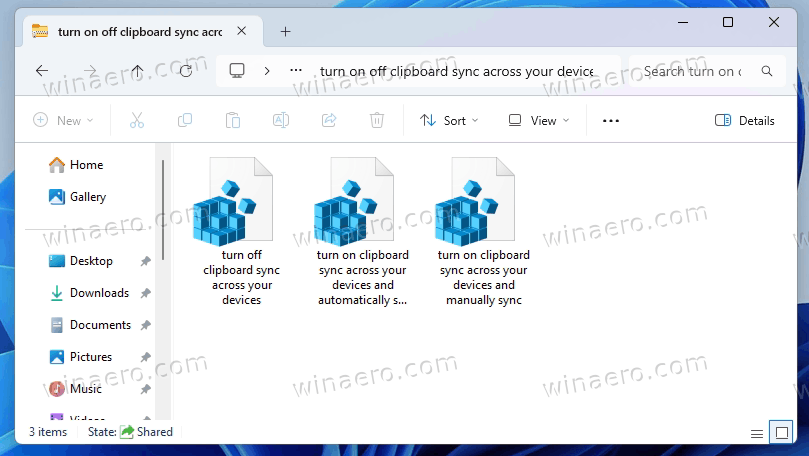Open the New item dropdown
This screenshot has width=809, height=456.
(x=63, y=121)
